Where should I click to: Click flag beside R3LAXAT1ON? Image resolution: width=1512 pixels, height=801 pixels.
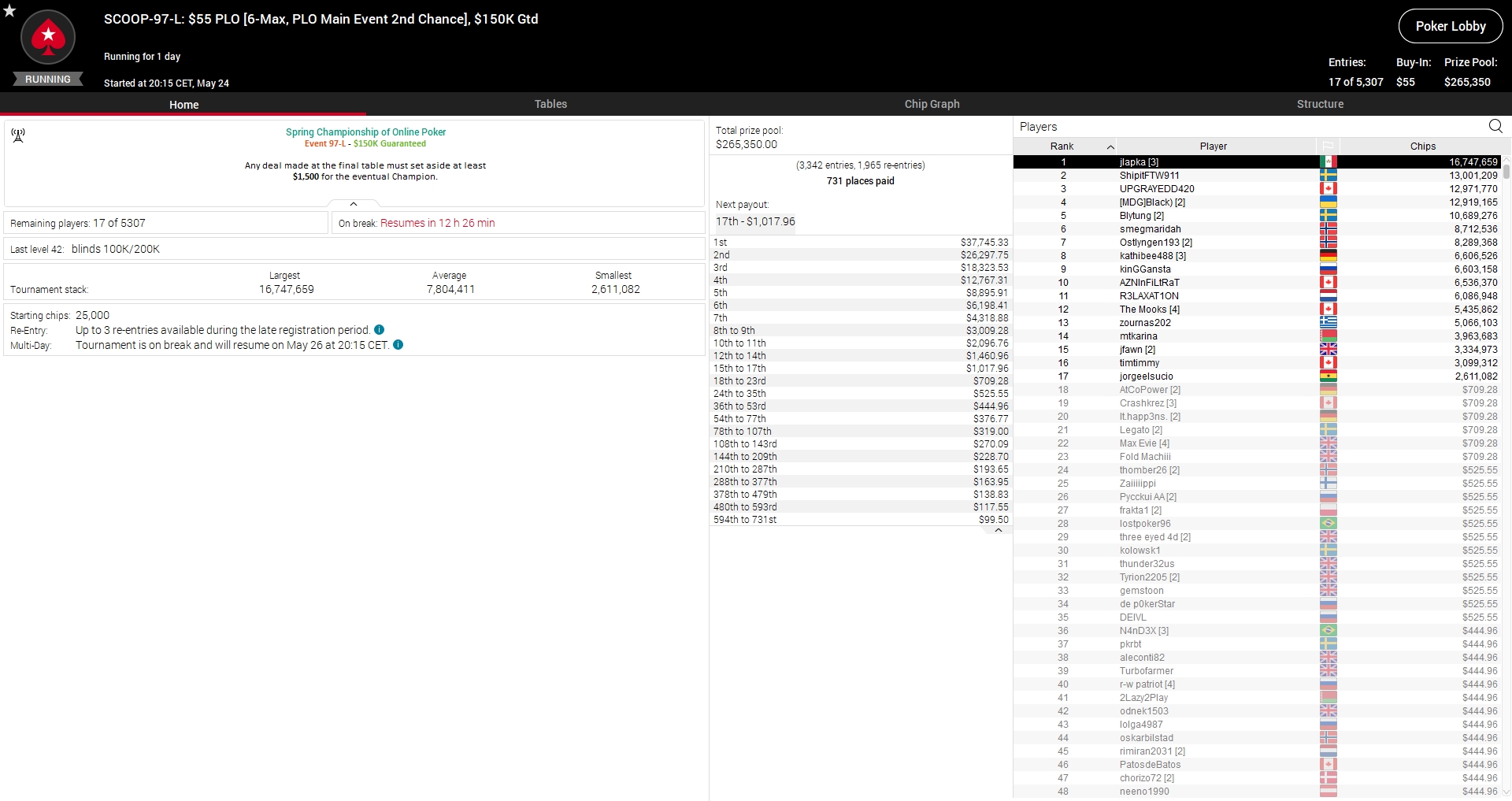pyautogui.click(x=1328, y=296)
